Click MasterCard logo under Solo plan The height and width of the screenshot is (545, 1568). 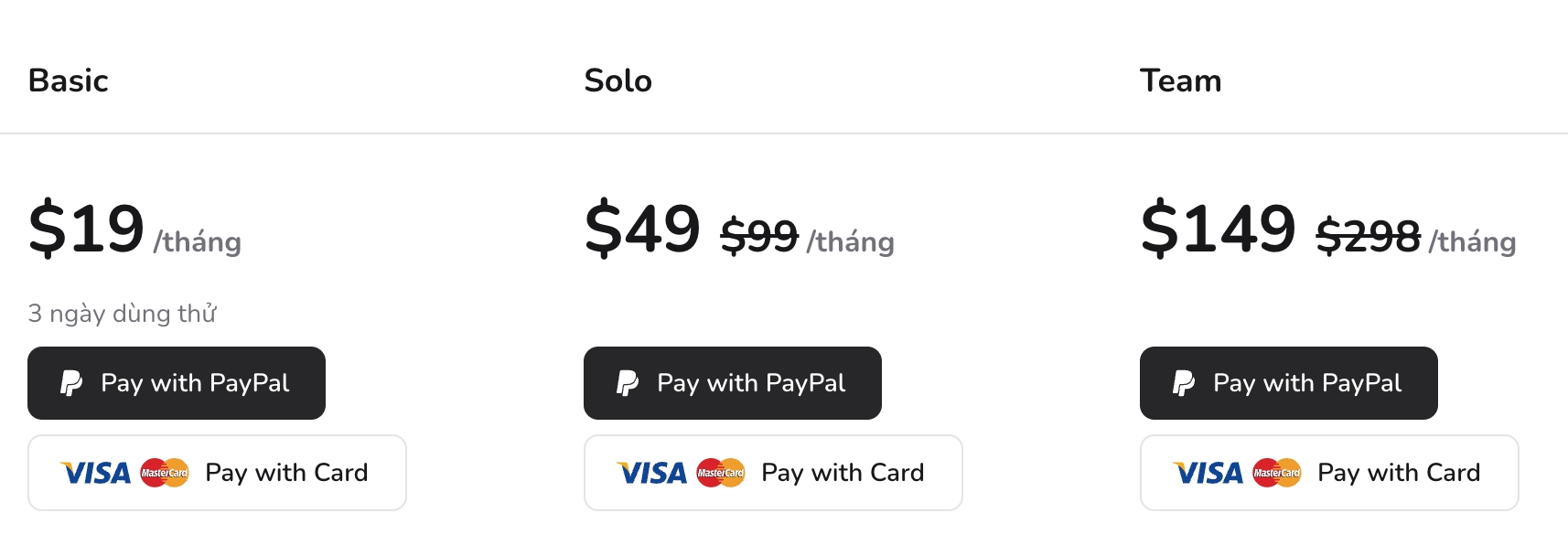pyautogui.click(x=721, y=473)
